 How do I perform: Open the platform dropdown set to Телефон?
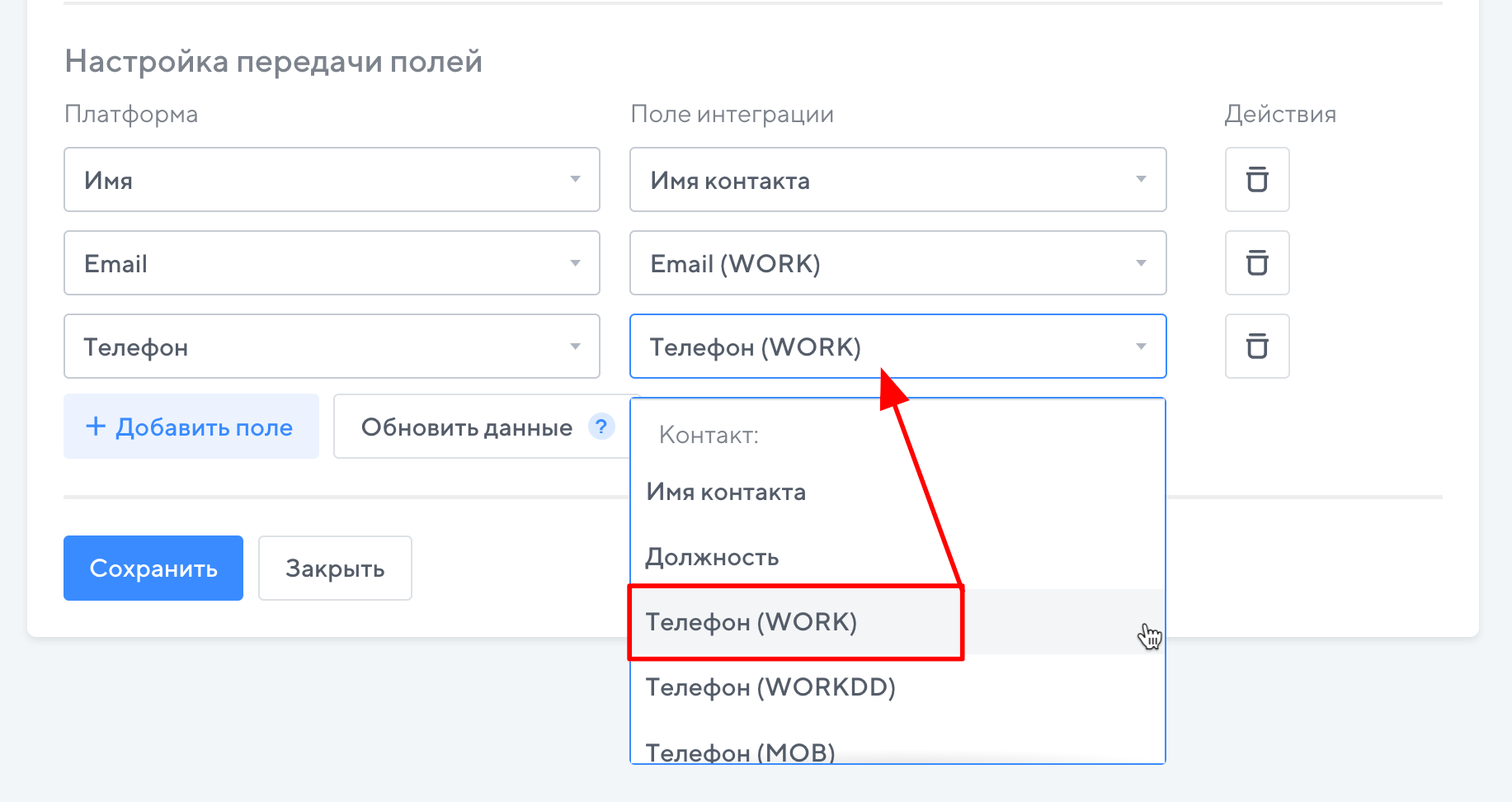(332, 347)
